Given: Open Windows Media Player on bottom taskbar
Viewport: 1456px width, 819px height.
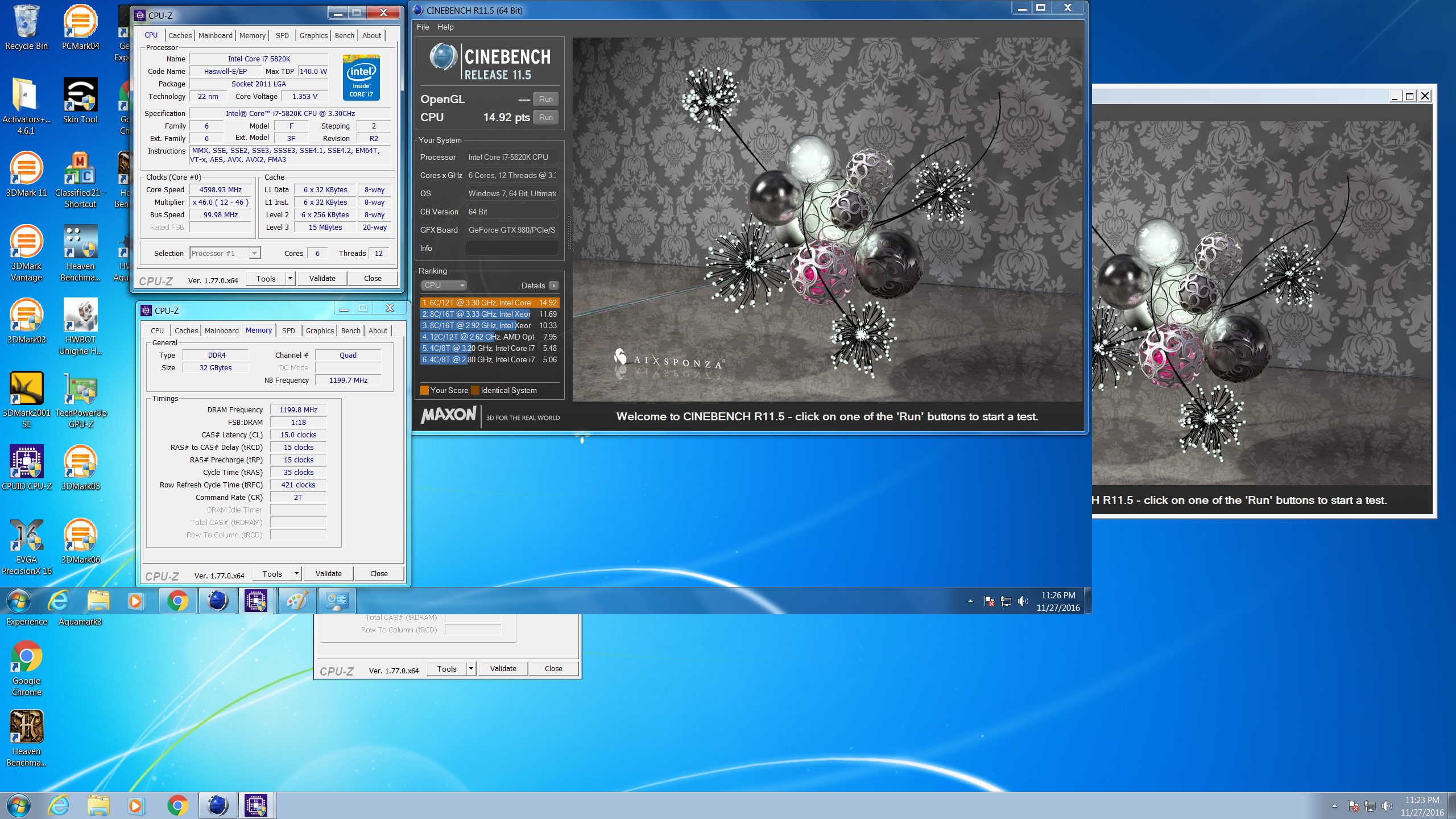Looking at the screenshot, I should [135, 805].
